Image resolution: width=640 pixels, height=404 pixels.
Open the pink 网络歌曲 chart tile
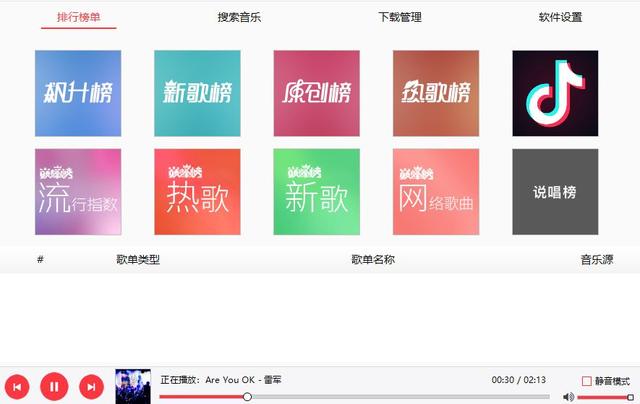tap(436, 192)
